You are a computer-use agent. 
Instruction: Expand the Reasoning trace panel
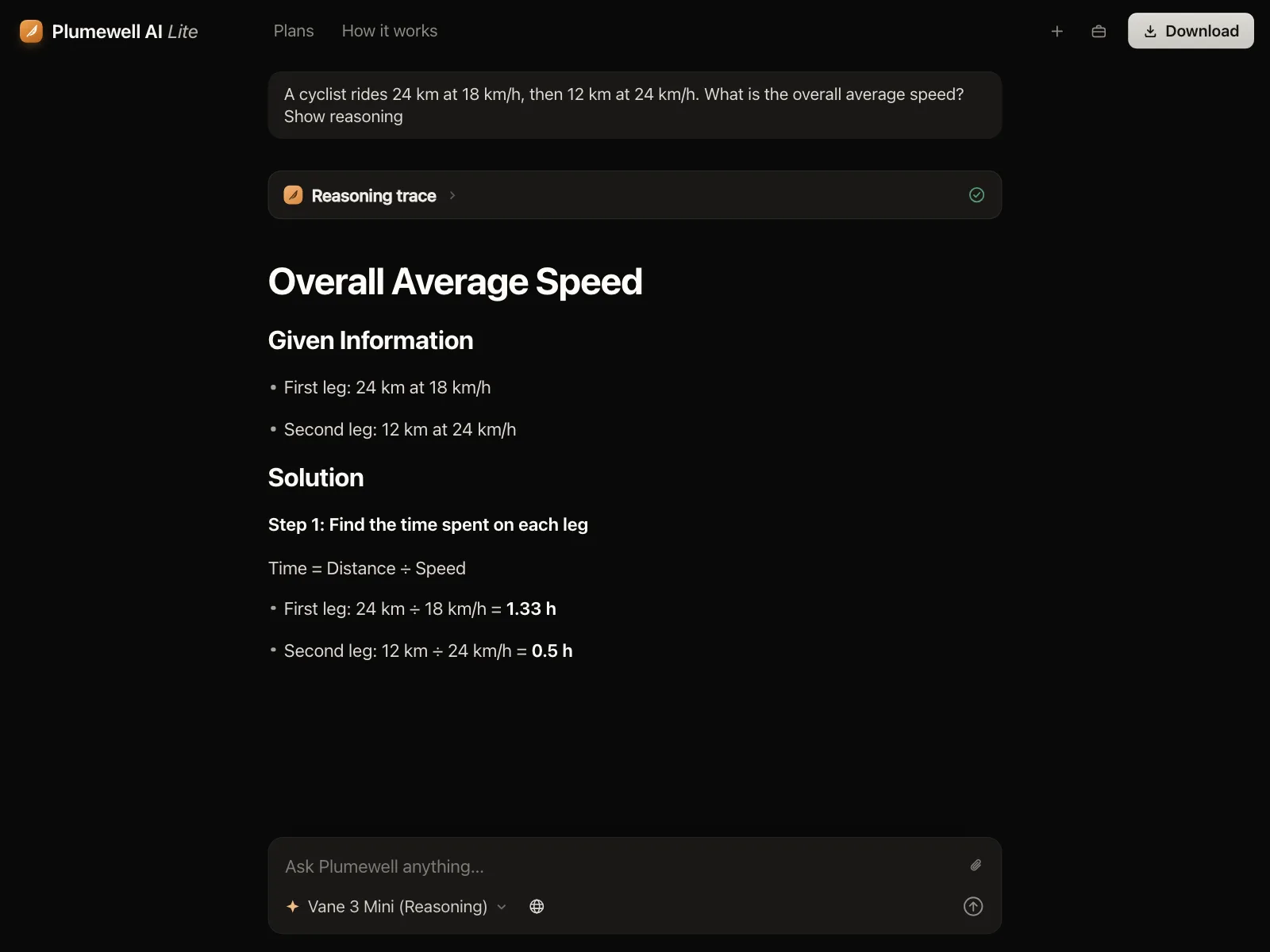pyautogui.click(x=635, y=195)
